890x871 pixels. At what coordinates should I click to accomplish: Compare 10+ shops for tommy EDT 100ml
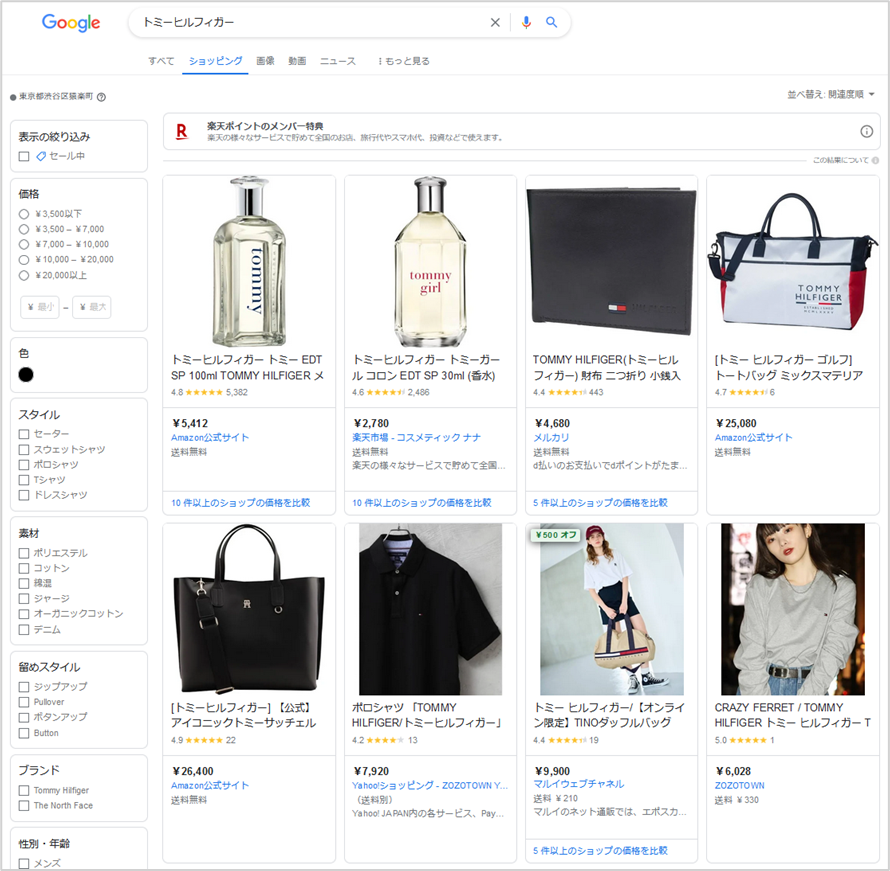[x=241, y=503]
